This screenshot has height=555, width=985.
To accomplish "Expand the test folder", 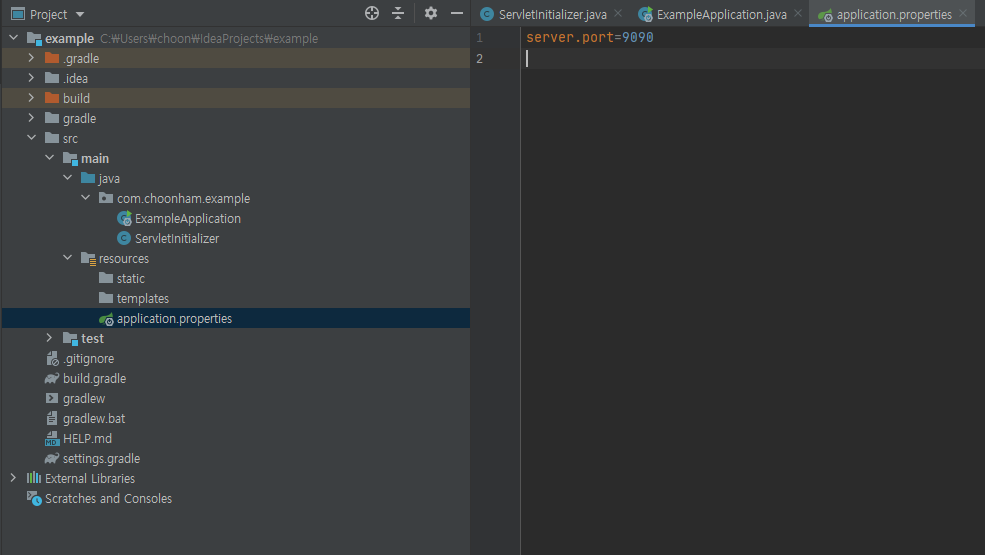I will tap(49, 338).
